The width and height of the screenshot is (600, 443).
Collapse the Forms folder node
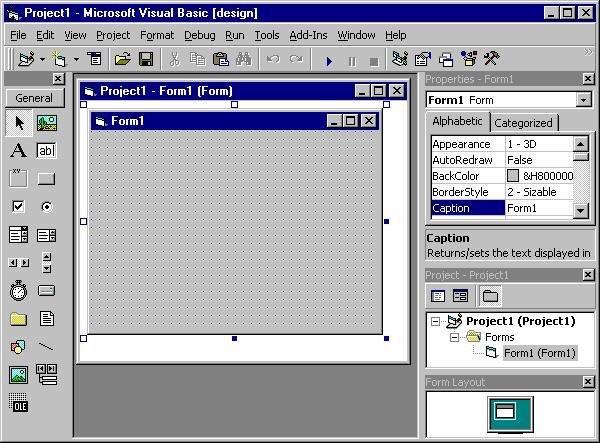454,337
